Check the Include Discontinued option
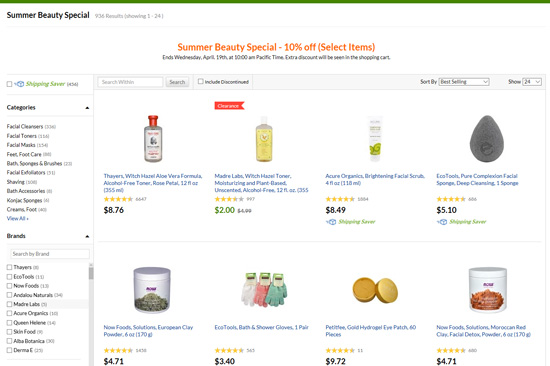This screenshot has width=550, height=366. click(201, 81)
